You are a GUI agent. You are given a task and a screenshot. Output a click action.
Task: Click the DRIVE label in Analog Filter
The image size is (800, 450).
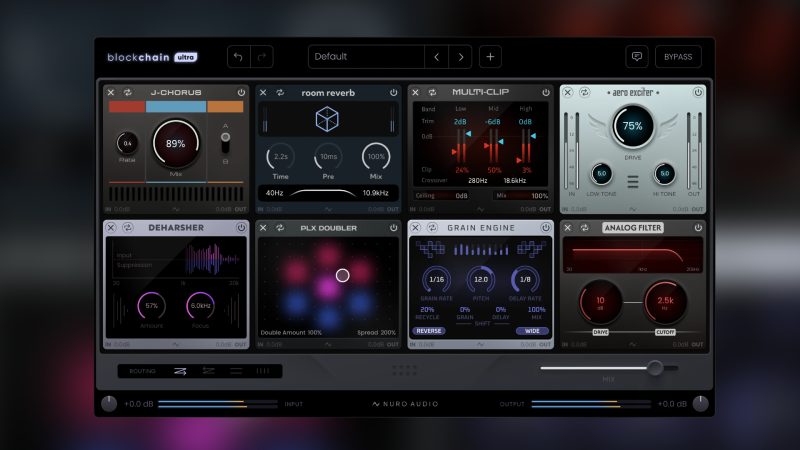(601, 332)
